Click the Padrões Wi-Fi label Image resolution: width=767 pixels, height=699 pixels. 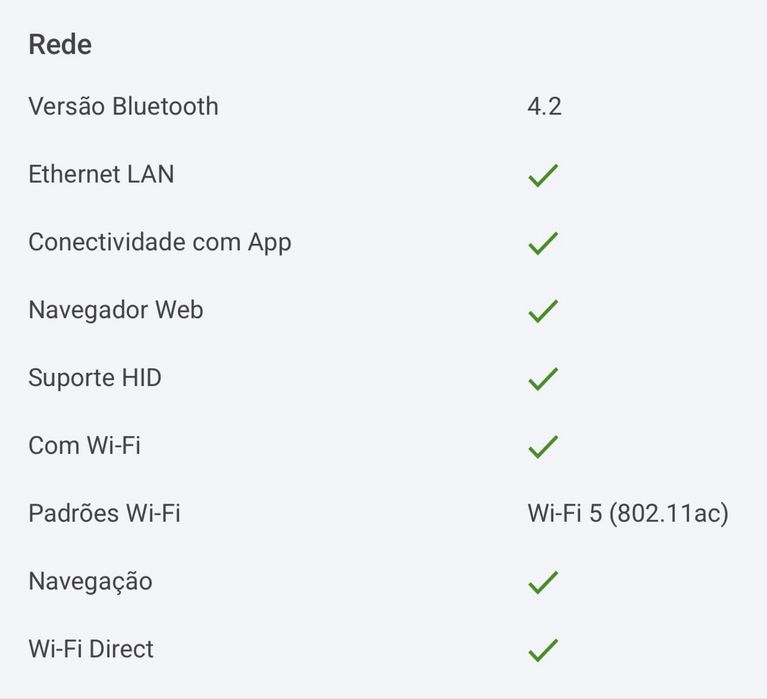click(105, 514)
